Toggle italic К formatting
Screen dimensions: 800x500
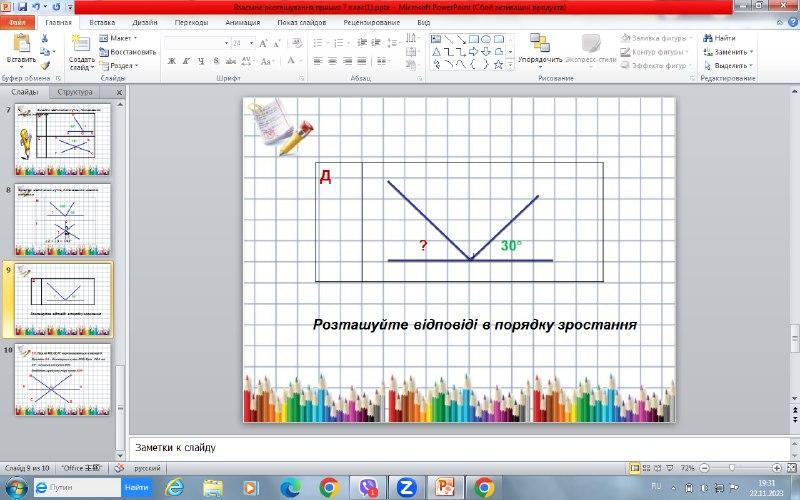(186, 61)
